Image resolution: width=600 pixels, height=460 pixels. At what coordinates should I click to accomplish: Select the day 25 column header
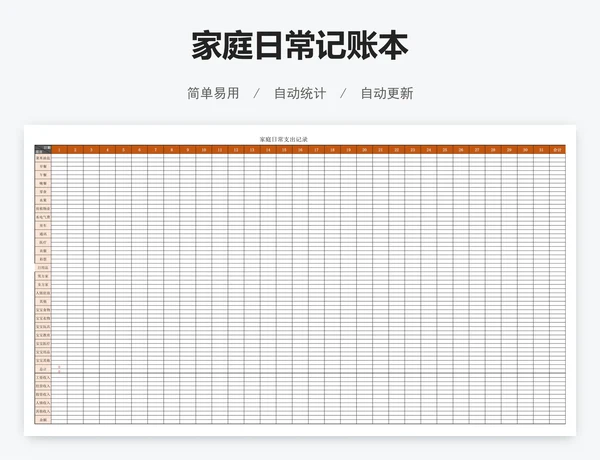(445, 150)
